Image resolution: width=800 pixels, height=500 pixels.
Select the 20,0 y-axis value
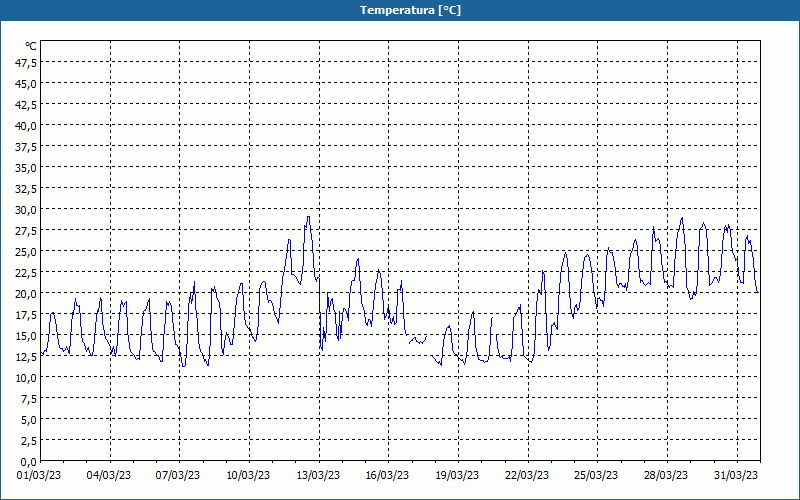[27, 293]
